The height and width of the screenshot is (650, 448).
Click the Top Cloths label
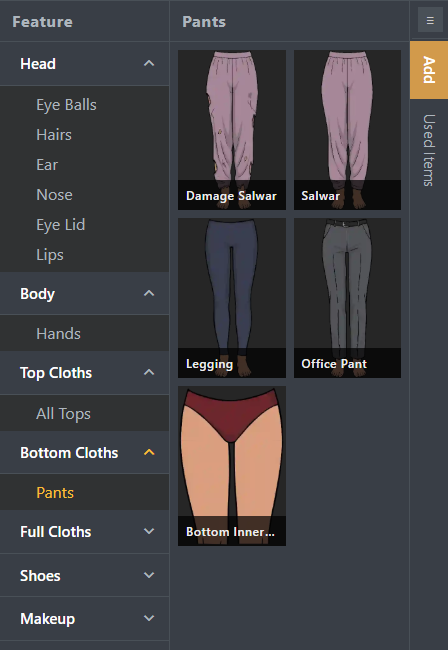[56, 373]
